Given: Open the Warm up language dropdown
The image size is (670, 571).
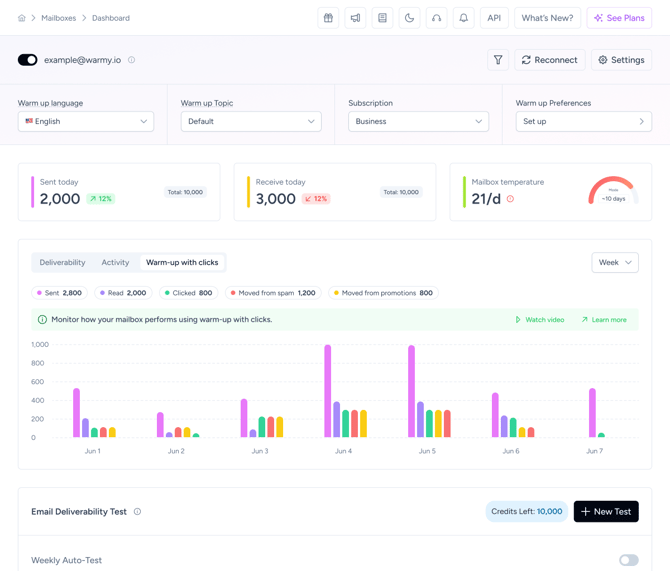Looking at the screenshot, I should point(86,121).
